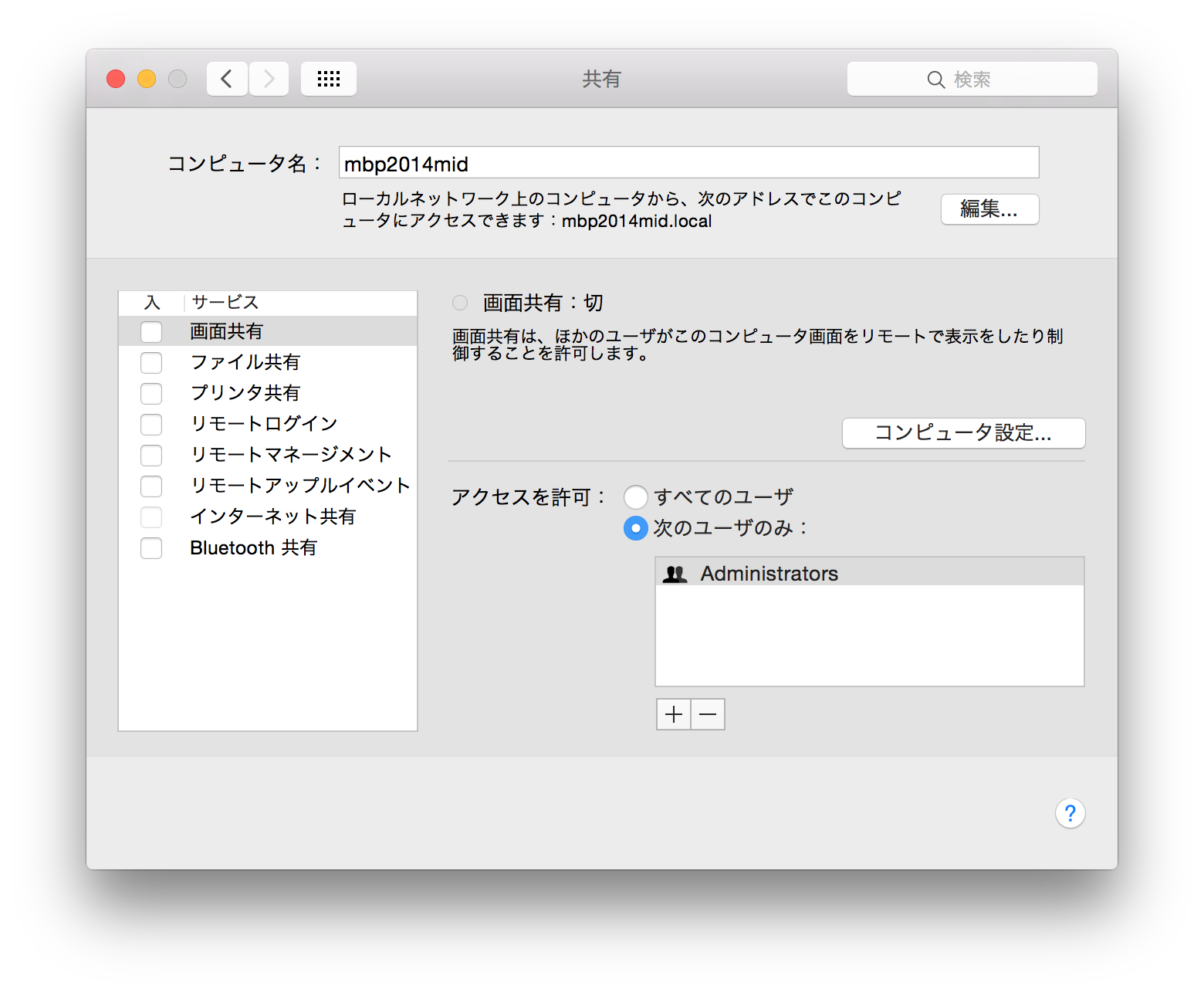Click the forward navigation arrow
Image resolution: width=1204 pixels, height=993 pixels.
tap(268, 78)
